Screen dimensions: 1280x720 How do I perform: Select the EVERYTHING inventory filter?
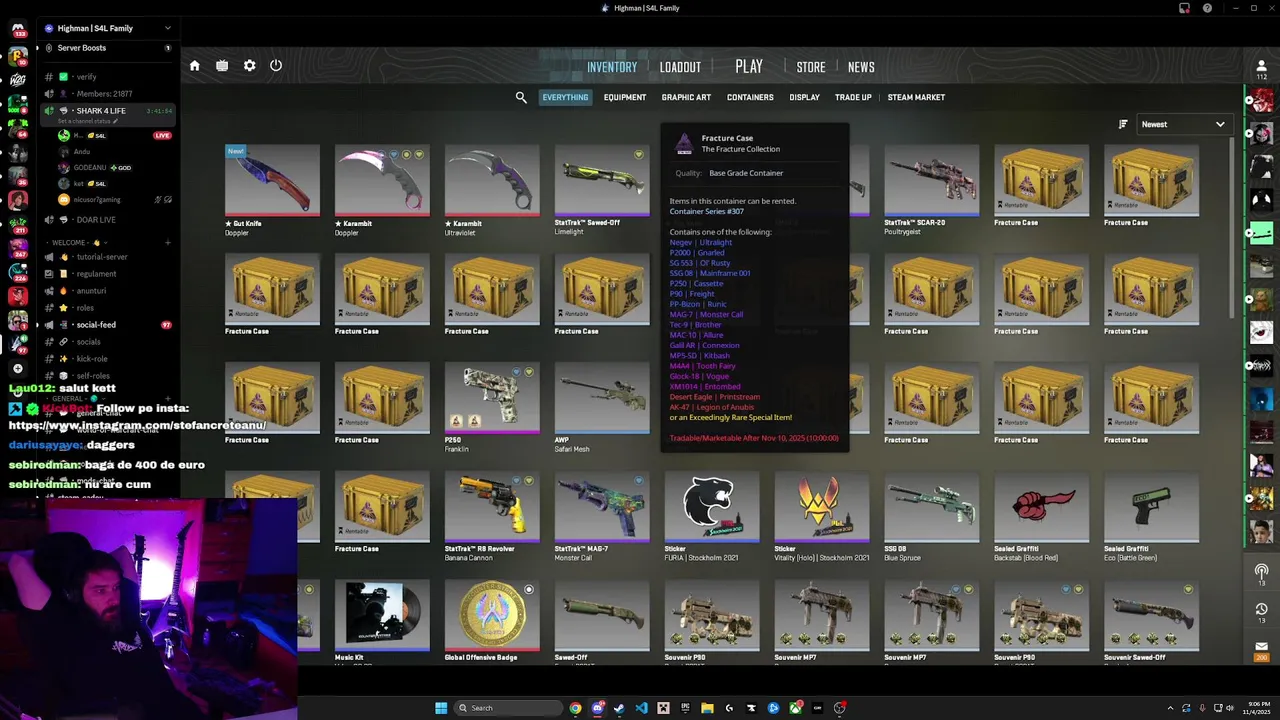coord(565,97)
